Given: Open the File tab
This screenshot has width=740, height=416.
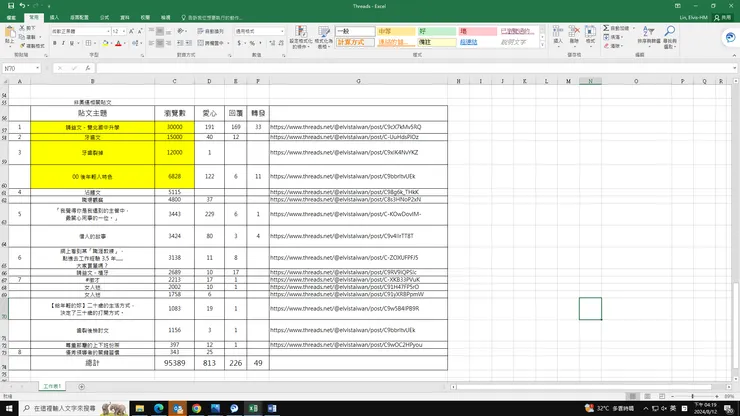Looking at the screenshot, I should [x=11, y=17].
